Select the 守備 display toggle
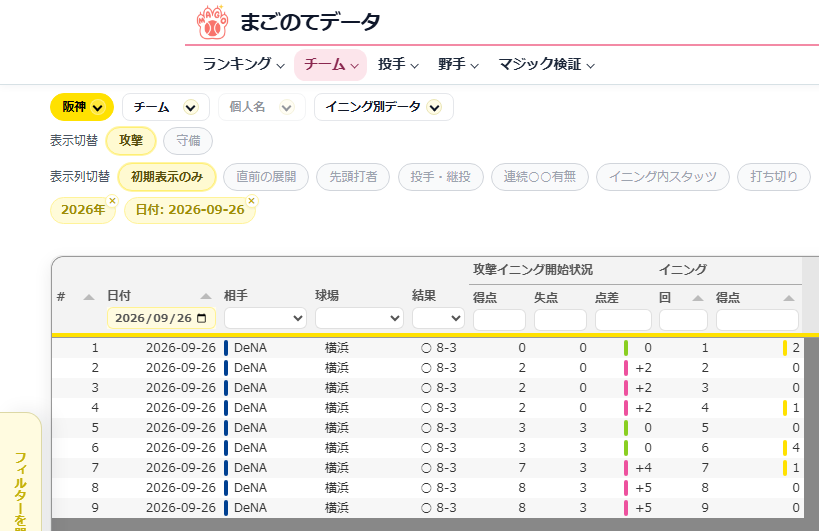 [x=188, y=140]
